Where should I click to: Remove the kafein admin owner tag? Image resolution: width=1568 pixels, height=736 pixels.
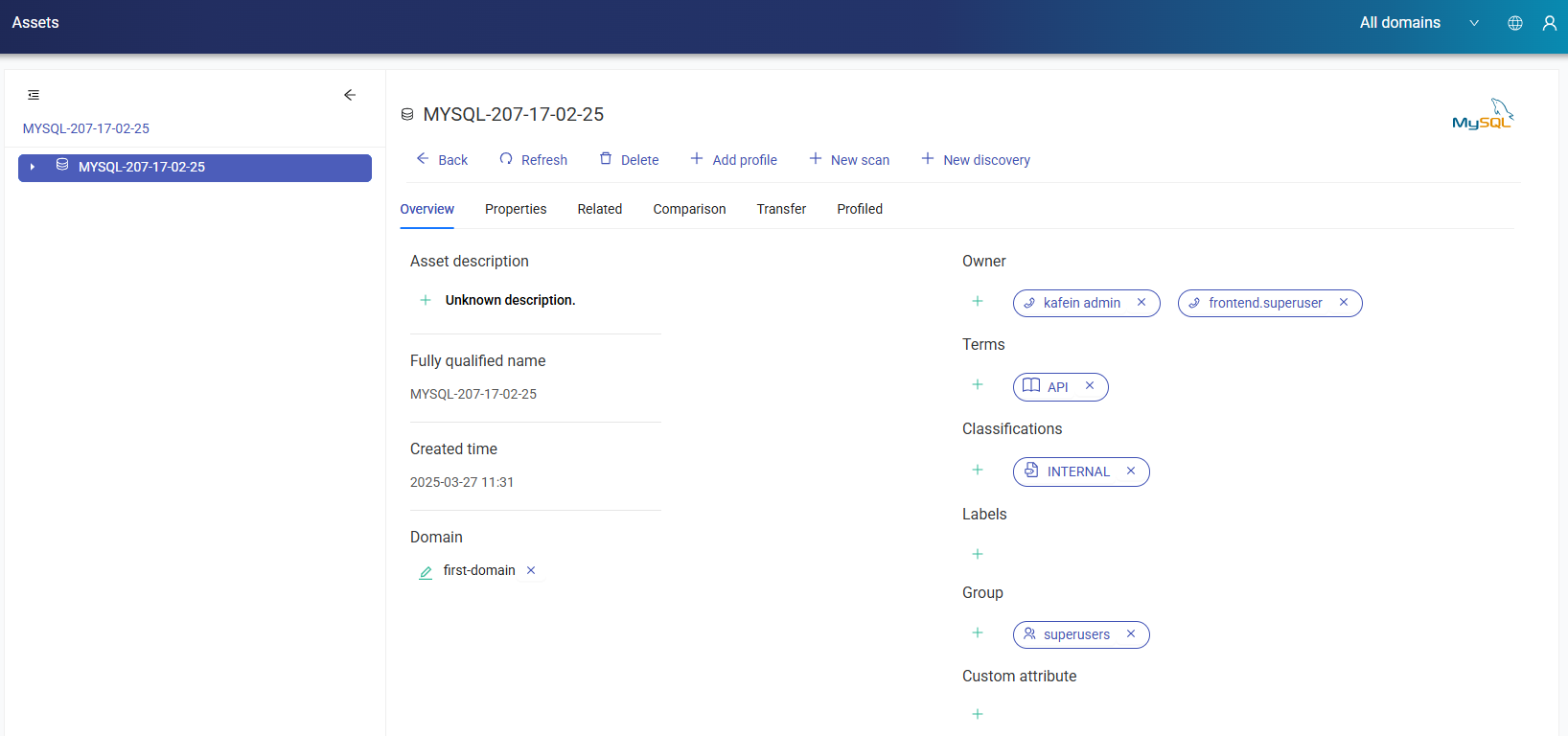coord(1141,303)
